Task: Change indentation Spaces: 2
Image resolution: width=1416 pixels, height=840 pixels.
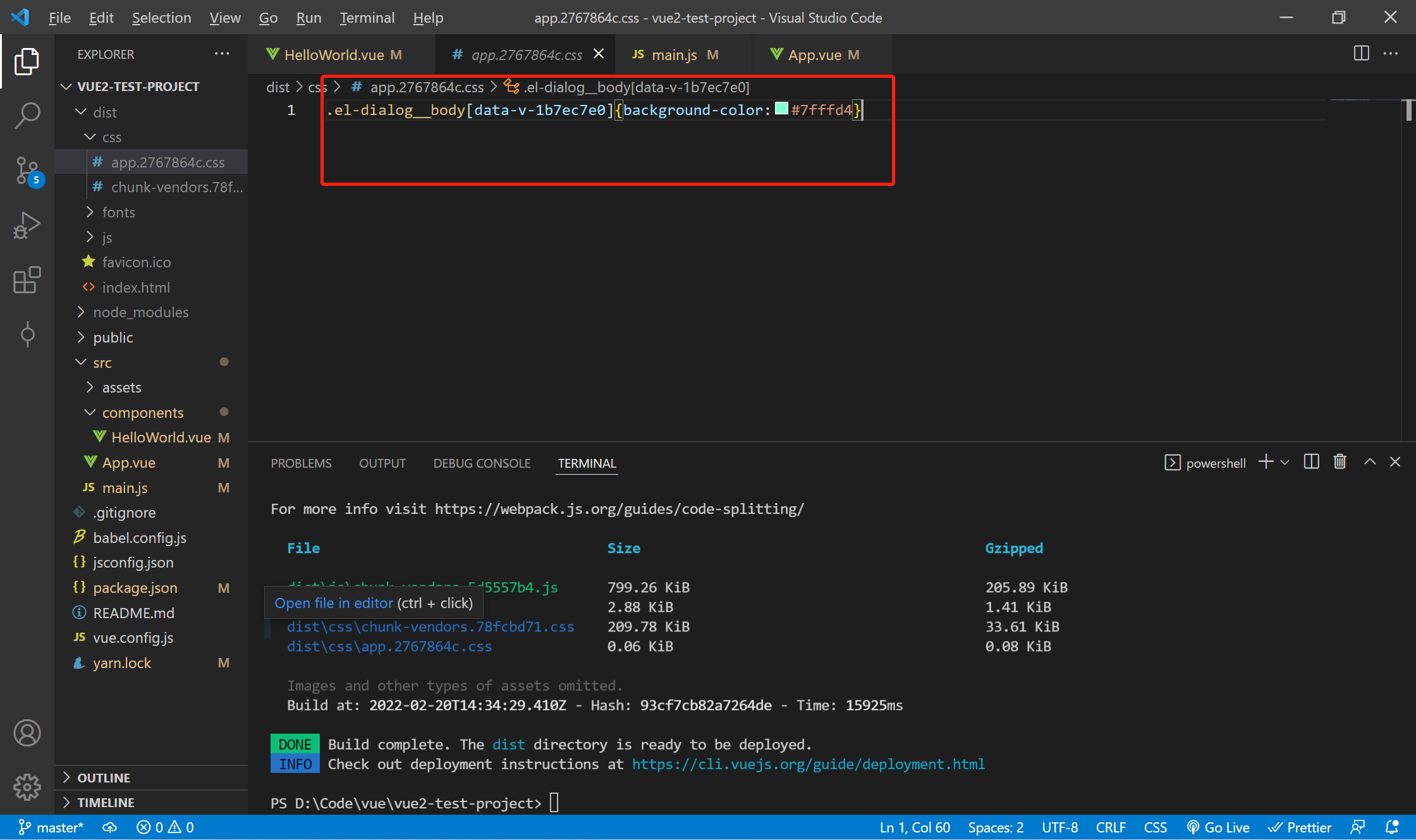Action: [996, 827]
